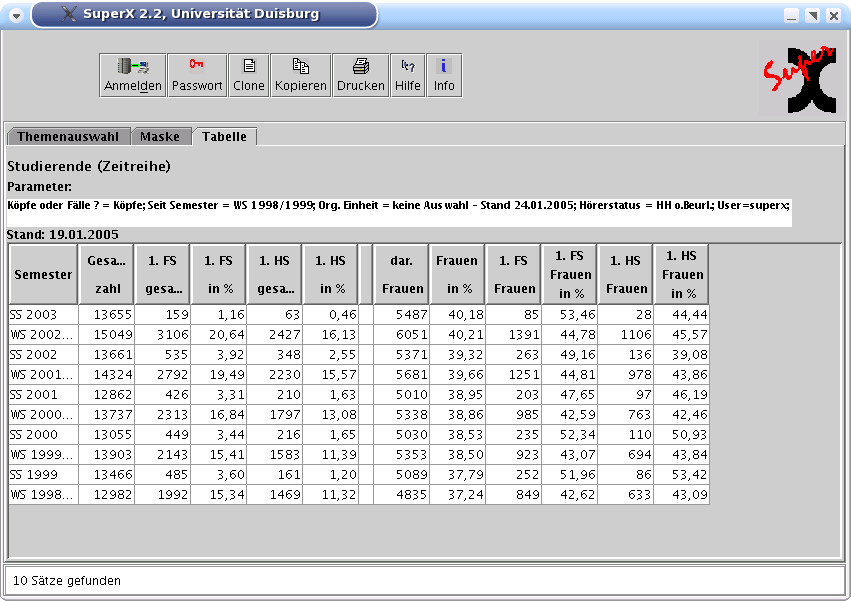Click the '1. HS Frauen in %' header
Viewport: 851px width, 601px height.
click(x=682, y=274)
